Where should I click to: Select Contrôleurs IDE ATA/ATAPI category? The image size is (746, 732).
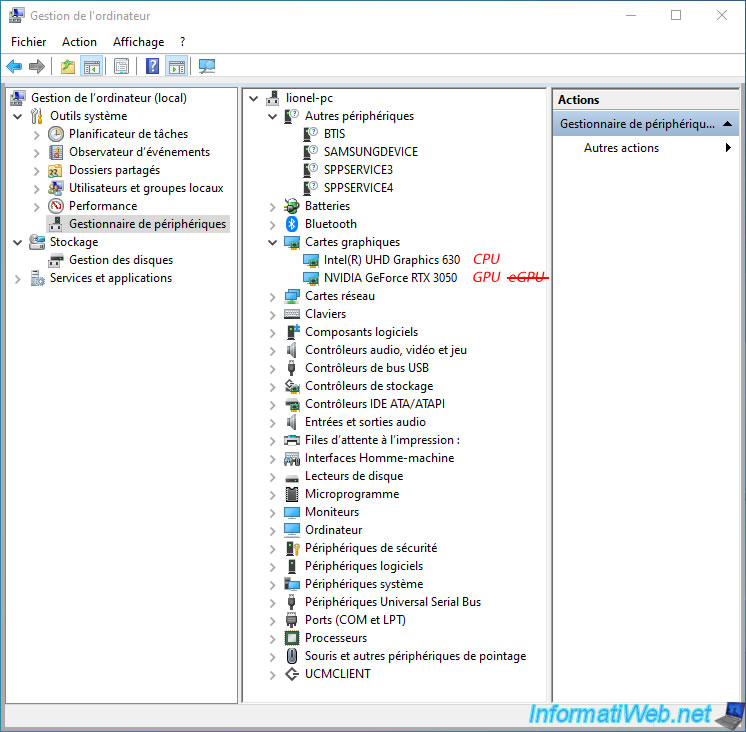(x=375, y=404)
